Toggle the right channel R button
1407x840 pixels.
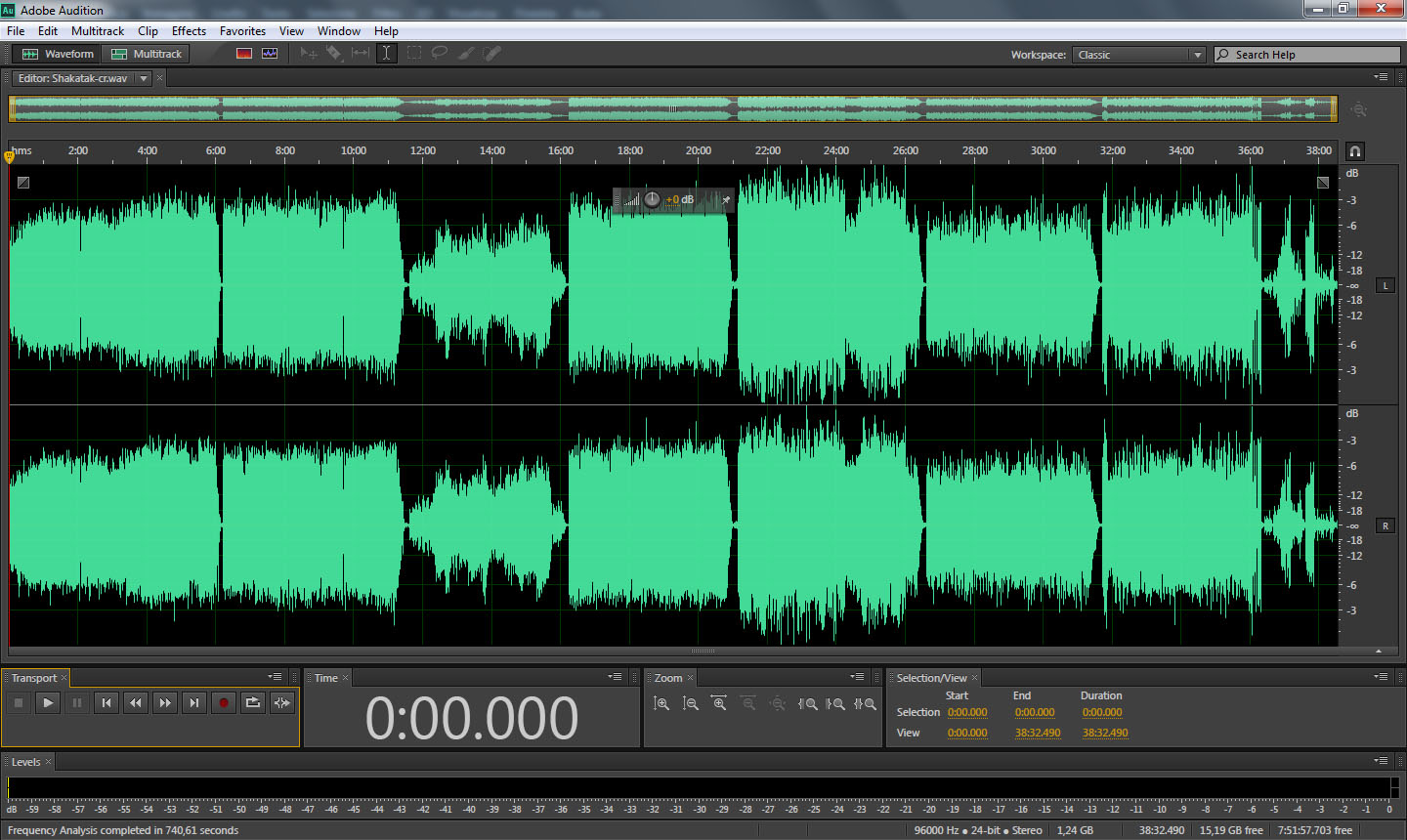[1385, 525]
